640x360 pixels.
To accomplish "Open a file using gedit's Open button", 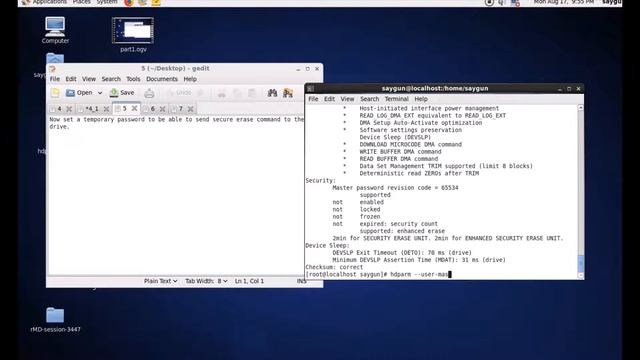I will [79, 93].
